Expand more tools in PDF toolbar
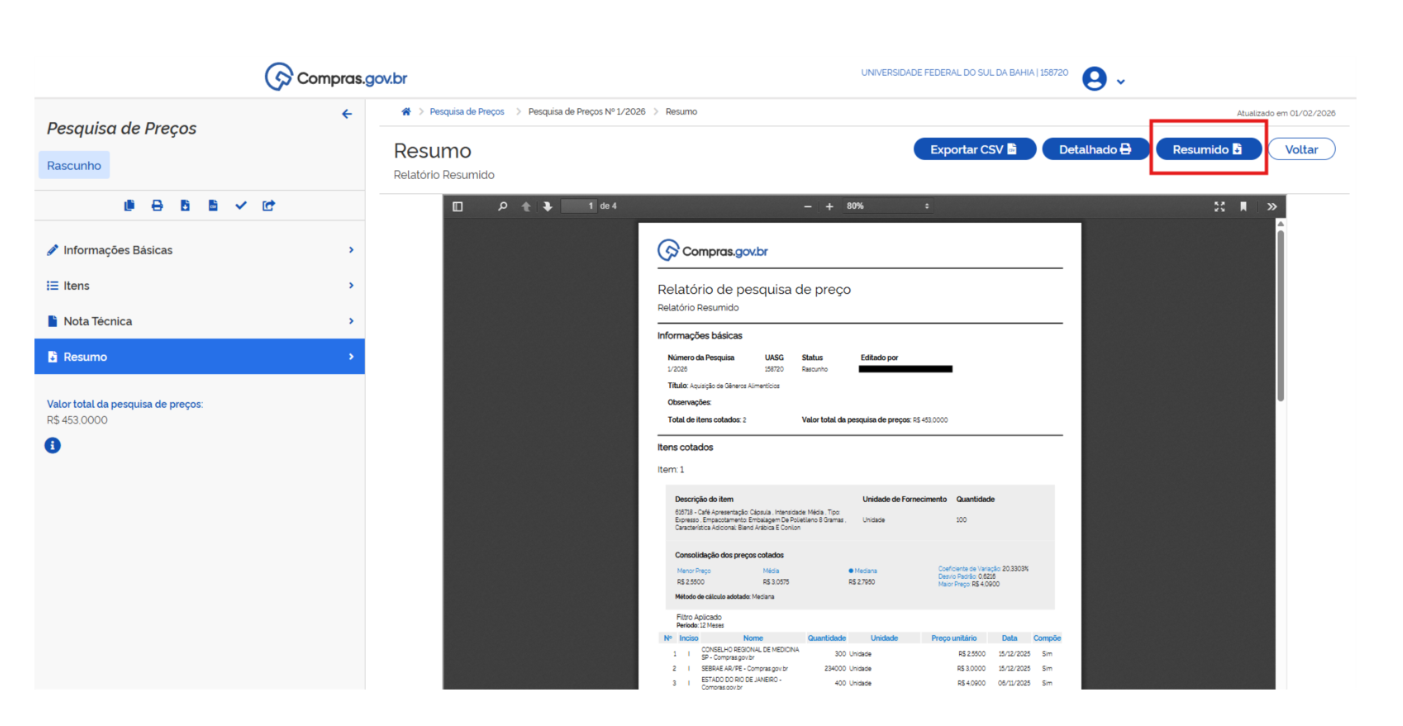The image size is (1403, 726). pyautogui.click(x=1271, y=206)
